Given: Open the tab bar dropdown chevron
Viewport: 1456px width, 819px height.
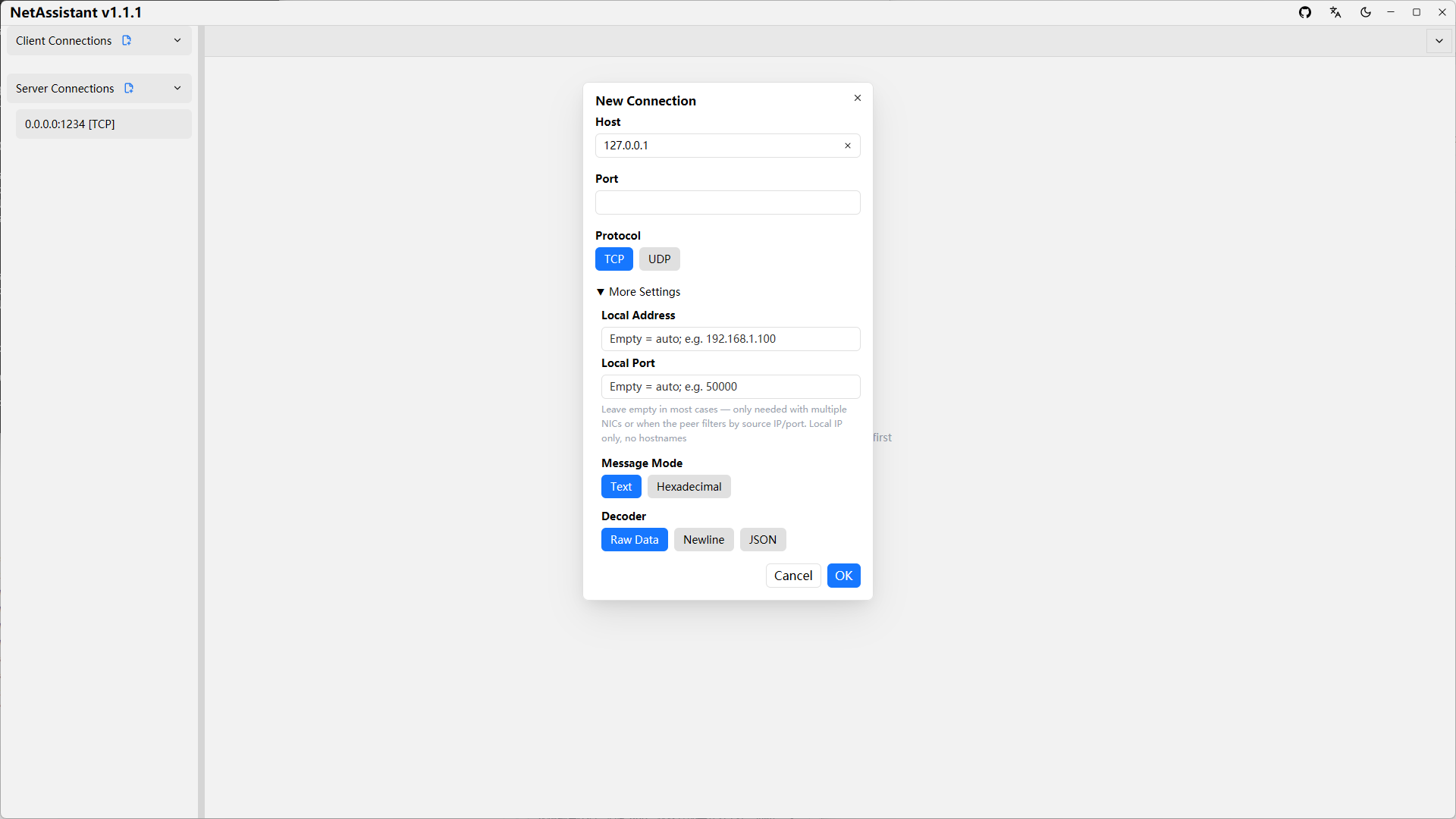Looking at the screenshot, I should (1439, 41).
